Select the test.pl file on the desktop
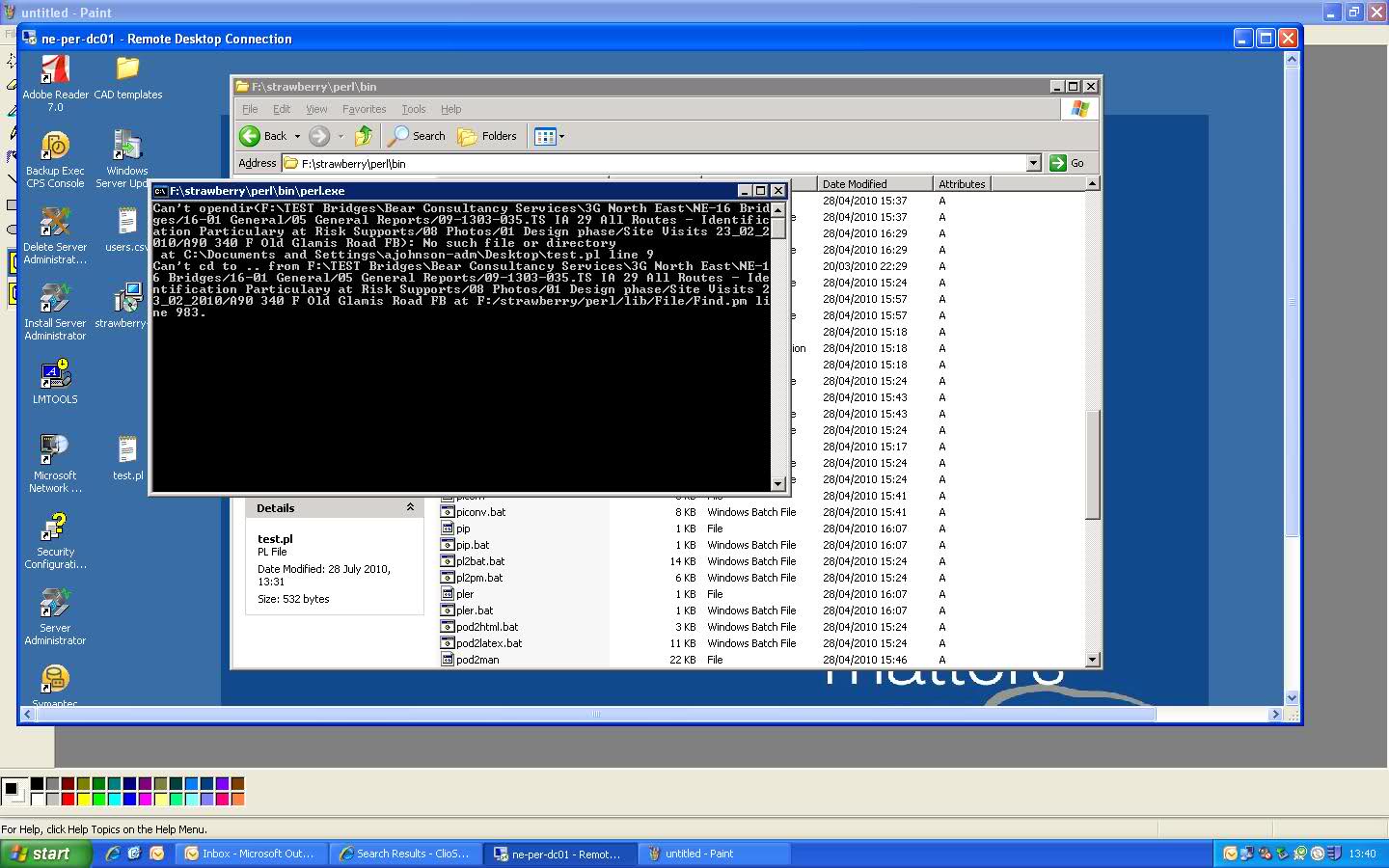The width and height of the screenshot is (1389, 868). coord(127,452)
